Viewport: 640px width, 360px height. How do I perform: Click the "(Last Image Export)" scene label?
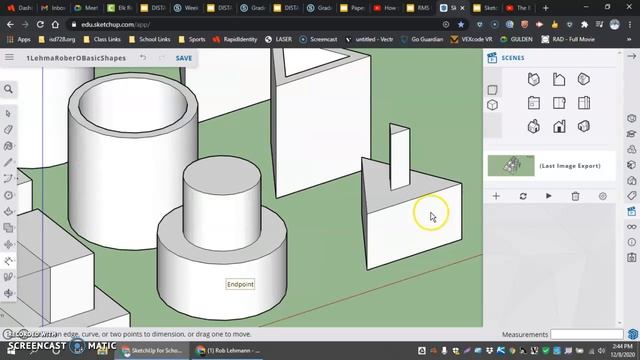[x=570, y=166]
